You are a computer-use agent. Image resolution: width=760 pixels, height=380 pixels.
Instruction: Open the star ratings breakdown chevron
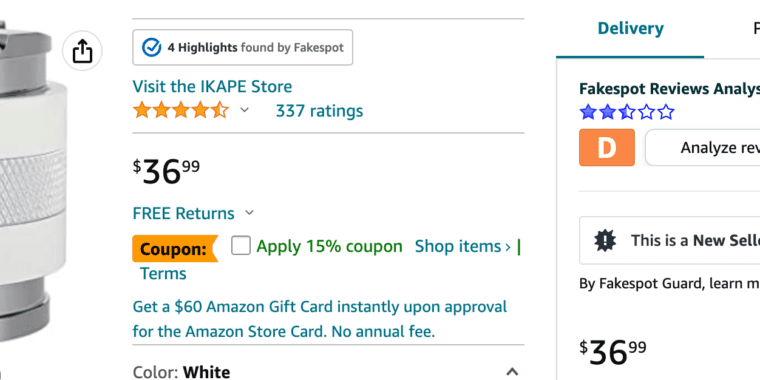tap(245, 111)
